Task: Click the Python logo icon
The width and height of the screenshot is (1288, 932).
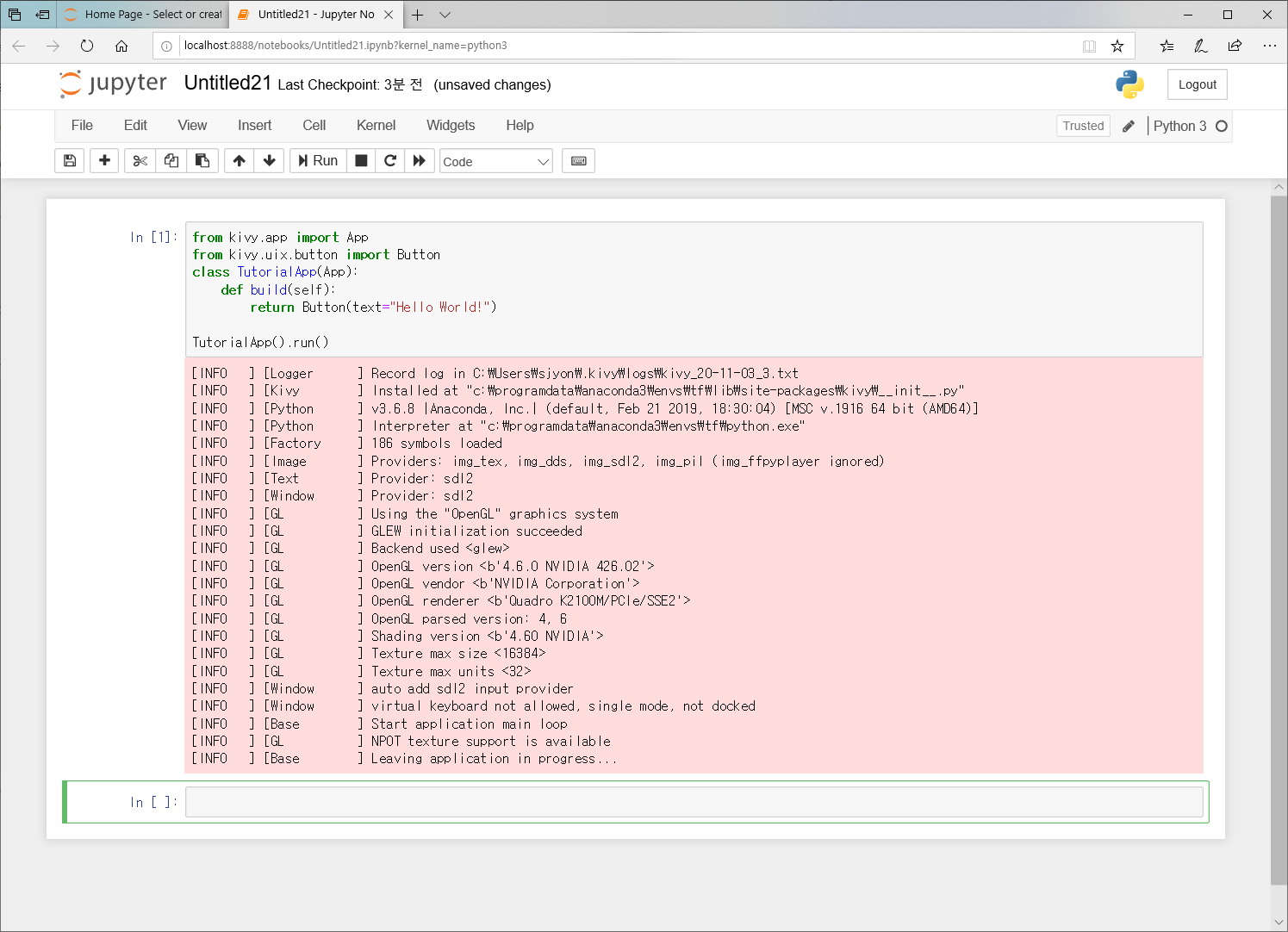Action: pos(1129,84)
